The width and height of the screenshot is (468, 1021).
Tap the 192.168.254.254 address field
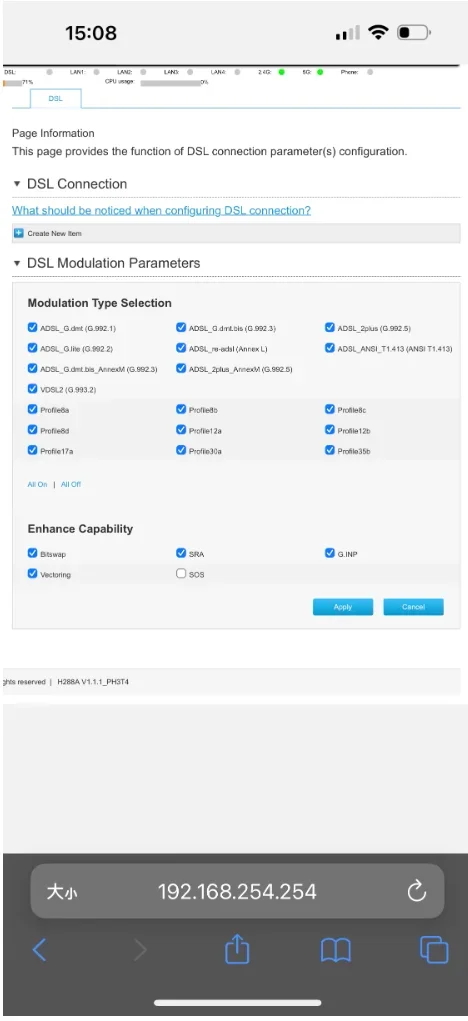[237, 891]
